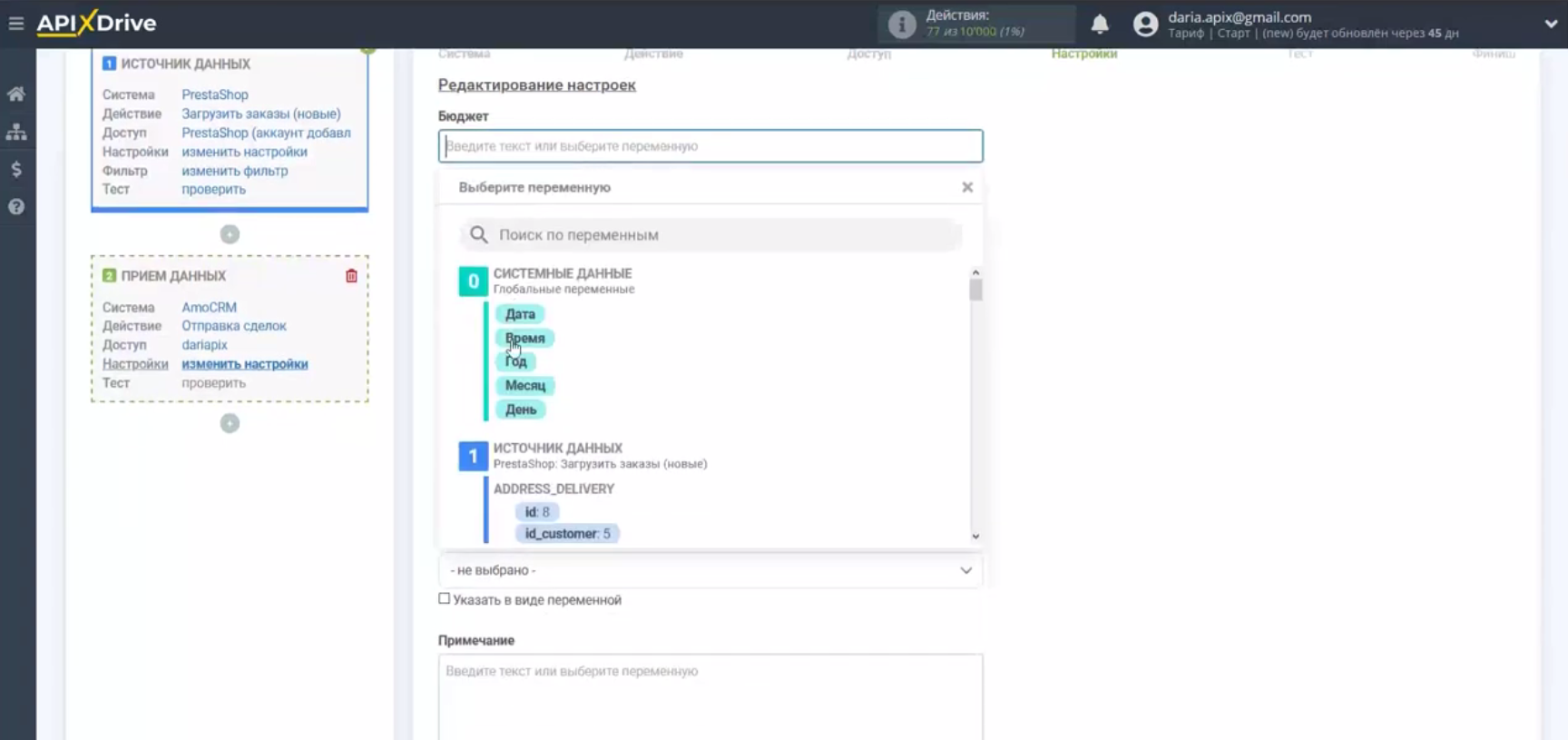Screen dimensions: 1568x740
Task: Open the 'не выбрано' dropdown
Action: point(710,570)
